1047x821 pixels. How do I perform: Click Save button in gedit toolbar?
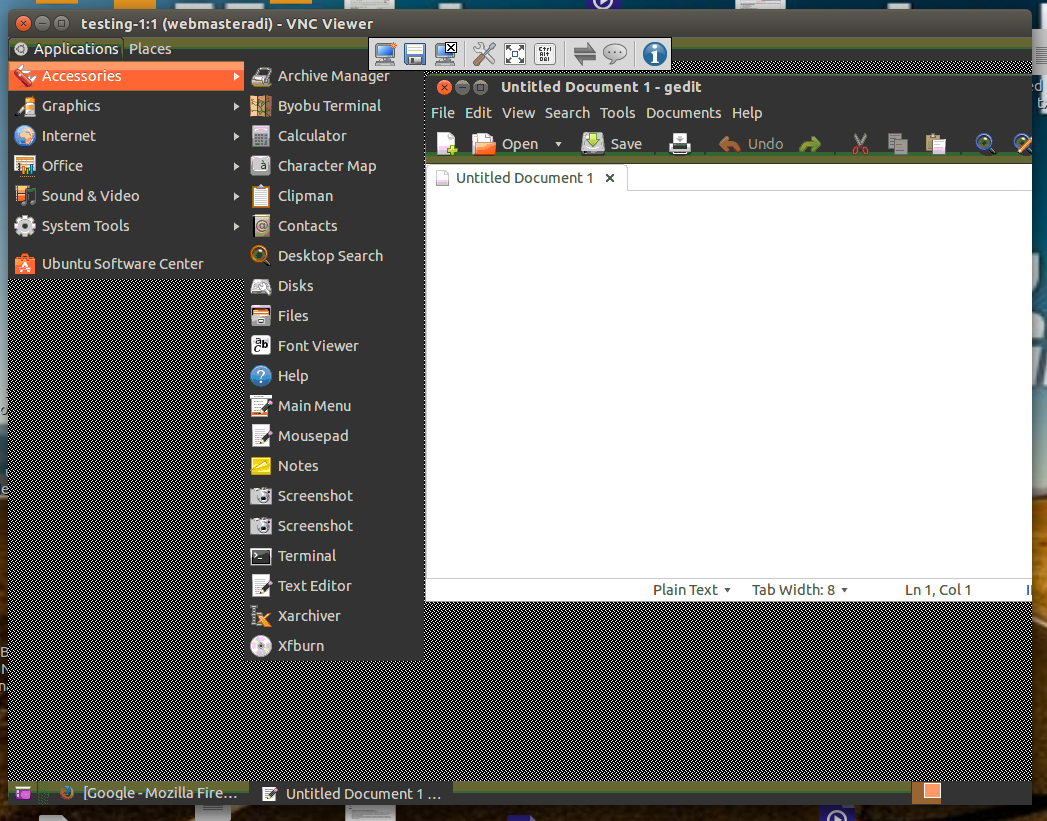[611, 144]
